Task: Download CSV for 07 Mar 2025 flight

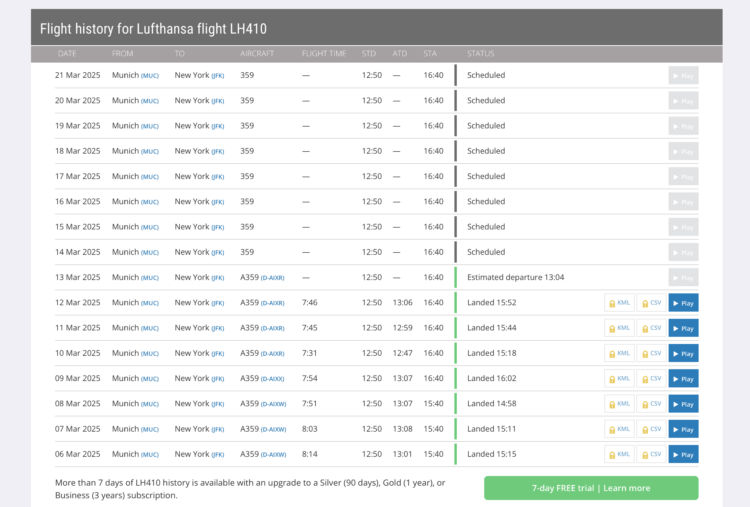Action: pyautogui.click(x=651, y=429)
